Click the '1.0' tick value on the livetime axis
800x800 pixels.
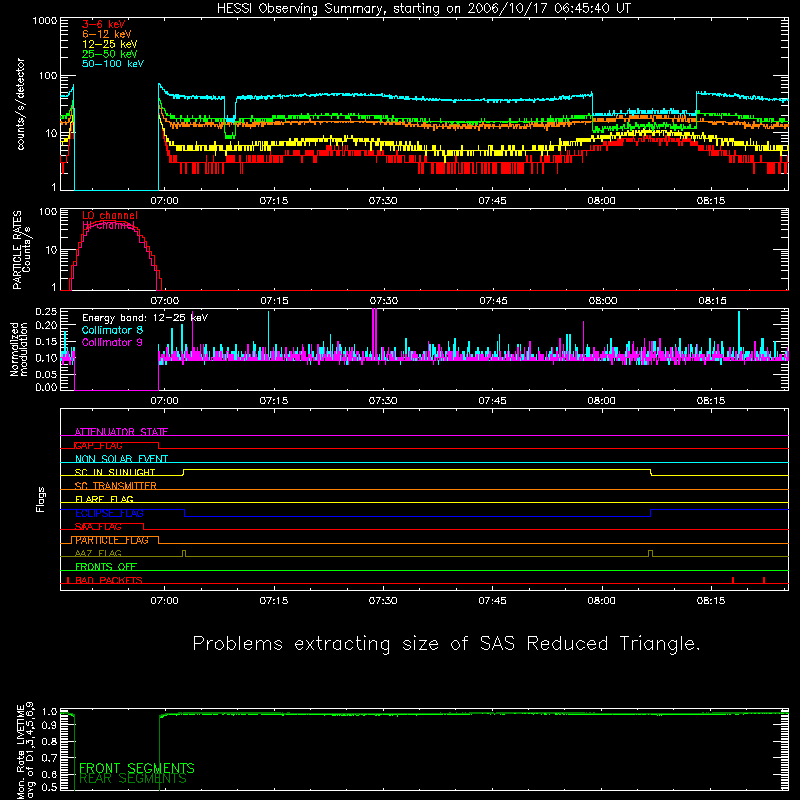click(x=49, y=712)
